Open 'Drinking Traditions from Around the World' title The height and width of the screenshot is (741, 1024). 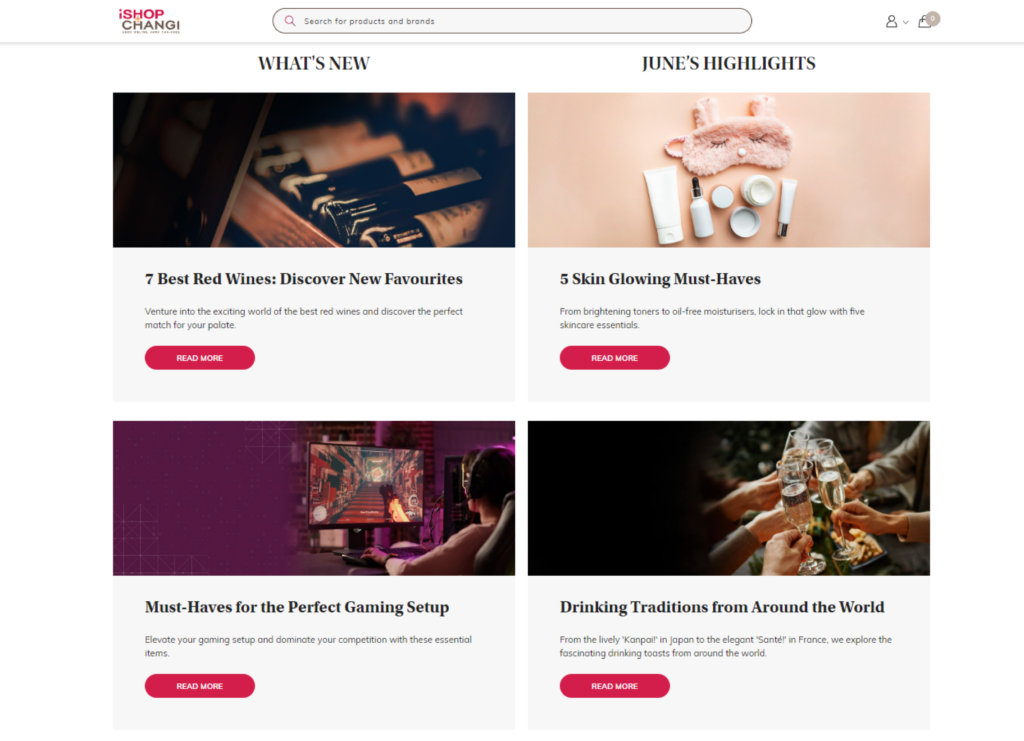(722, 607)
